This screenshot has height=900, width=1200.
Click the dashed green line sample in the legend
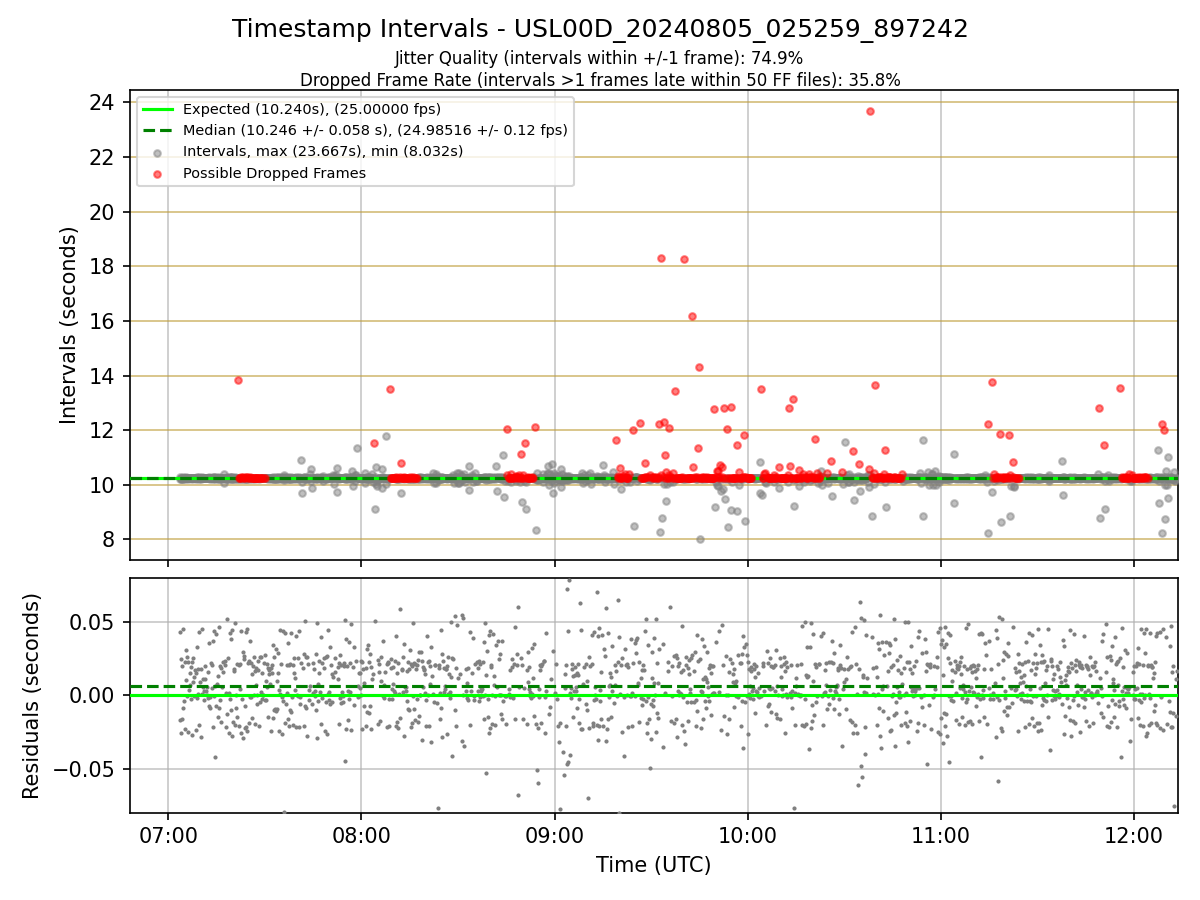click(x=158, y=130)
